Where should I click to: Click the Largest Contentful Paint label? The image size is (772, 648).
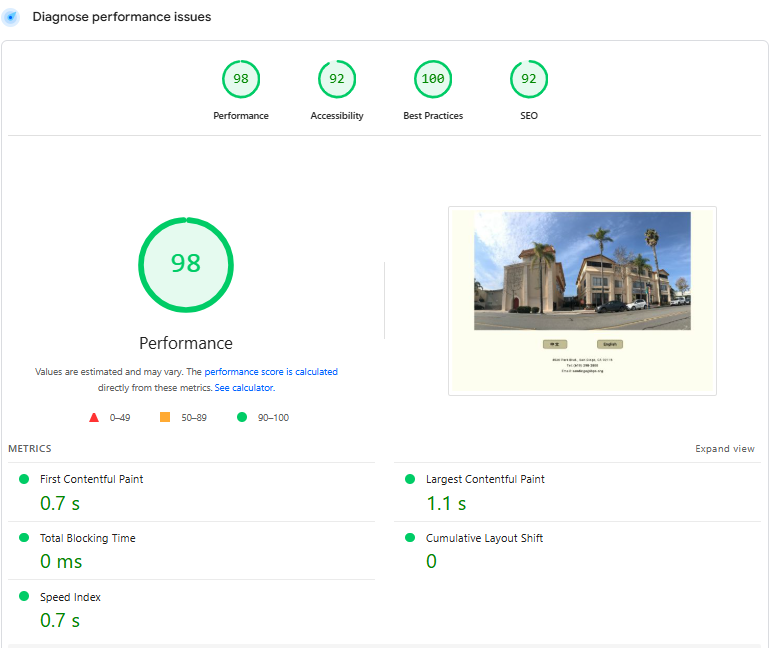point(485,479)
